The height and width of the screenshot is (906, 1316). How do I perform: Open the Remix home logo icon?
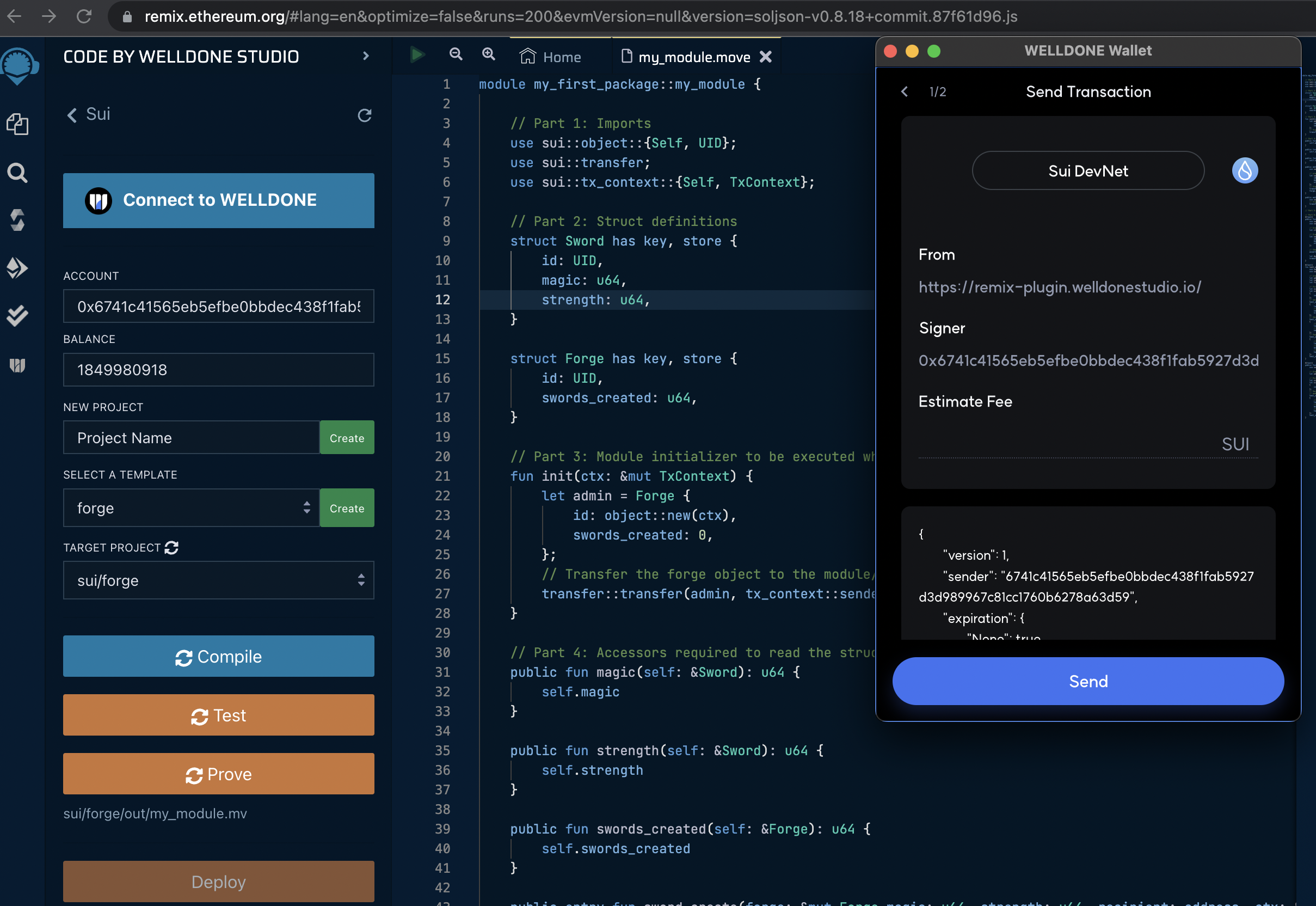click(x=19, y=66)
